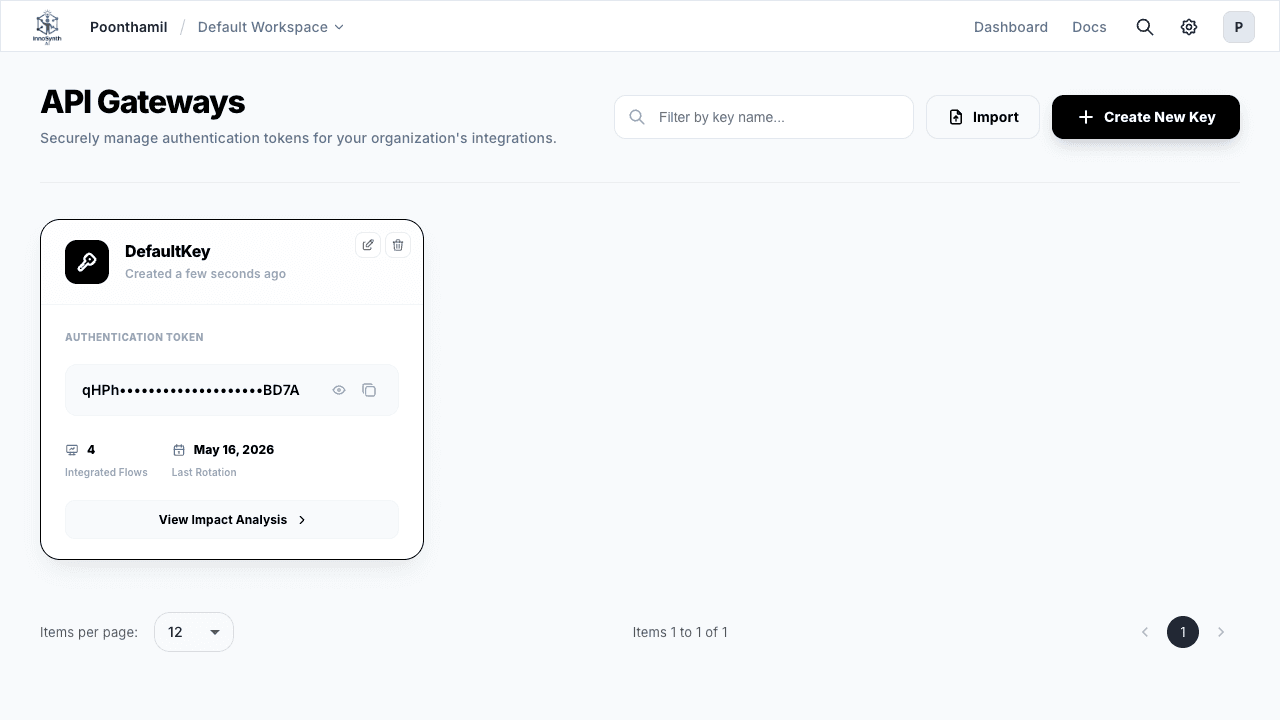Select page 1 in pagination
The width and height of the screenshot is (1280, 720).
[x=1183, y=632]
